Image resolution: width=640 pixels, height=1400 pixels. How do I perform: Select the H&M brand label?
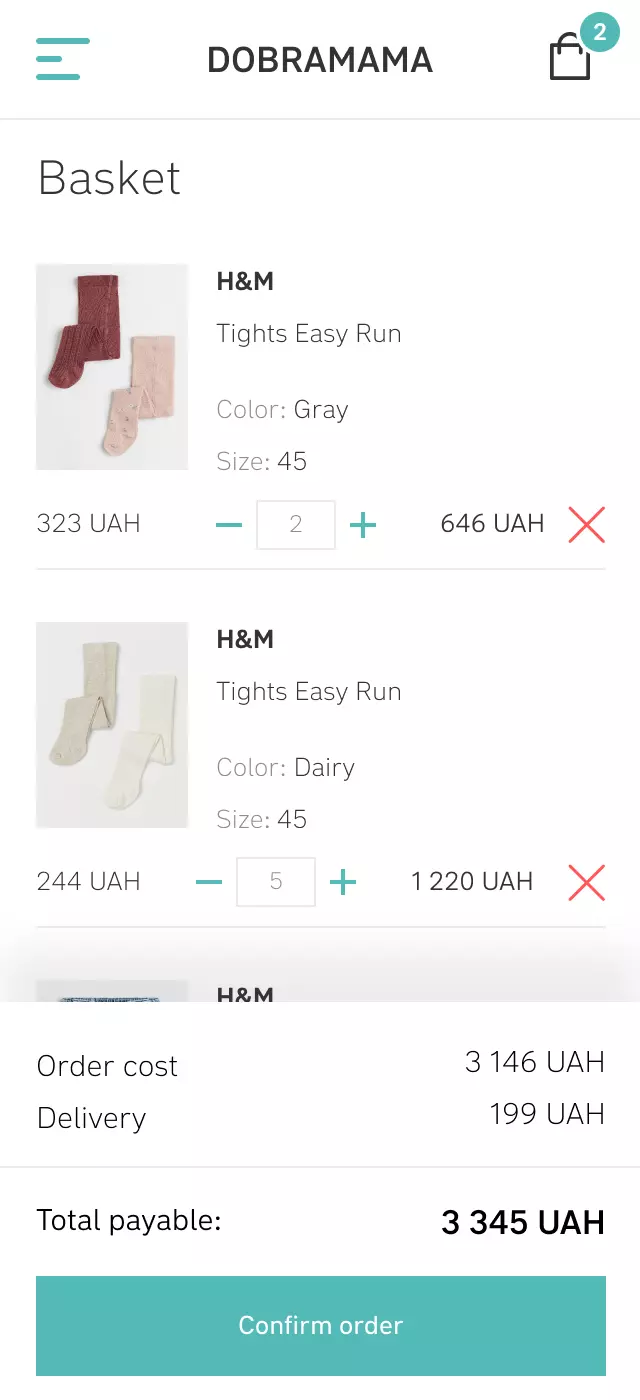pyautogui.click(x=246, y=281)
